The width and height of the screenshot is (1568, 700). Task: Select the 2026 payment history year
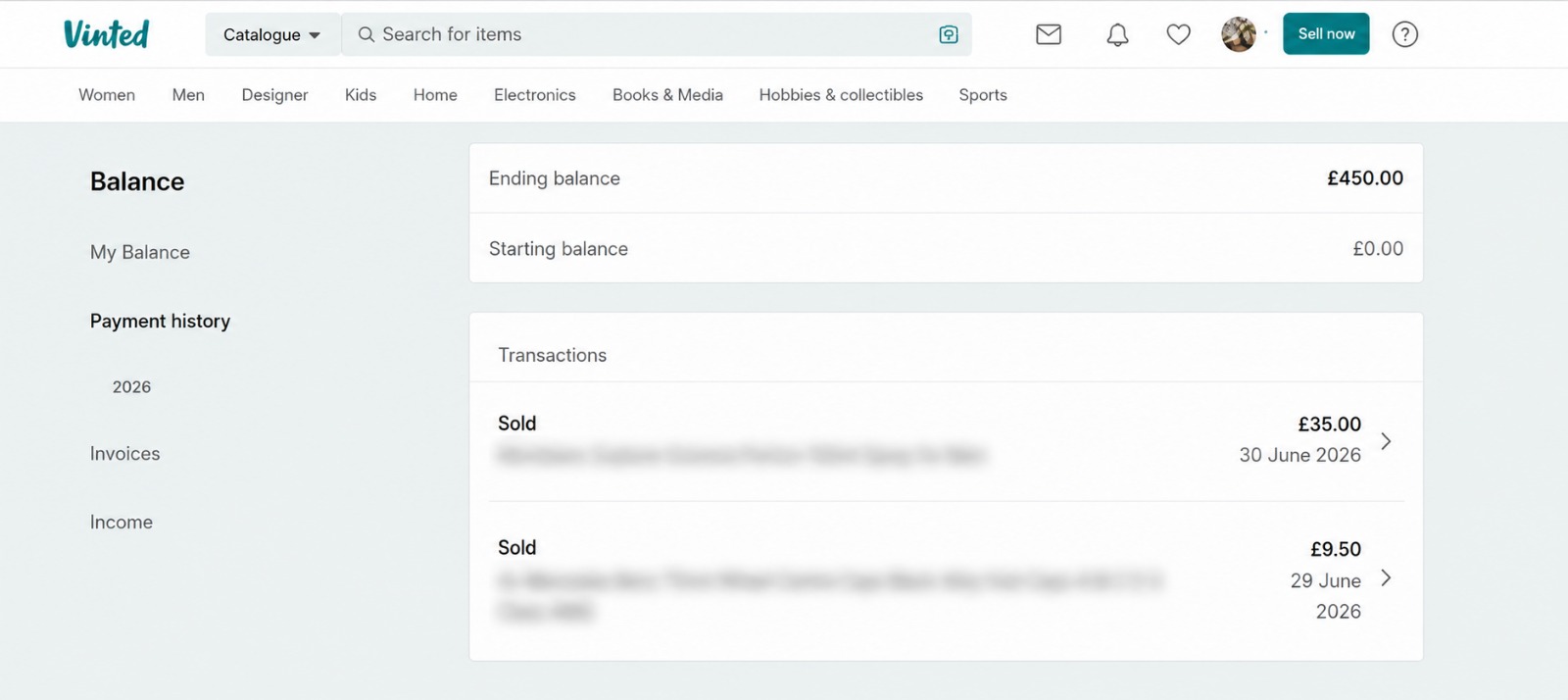pyautogui.click(x=131, y=387)
